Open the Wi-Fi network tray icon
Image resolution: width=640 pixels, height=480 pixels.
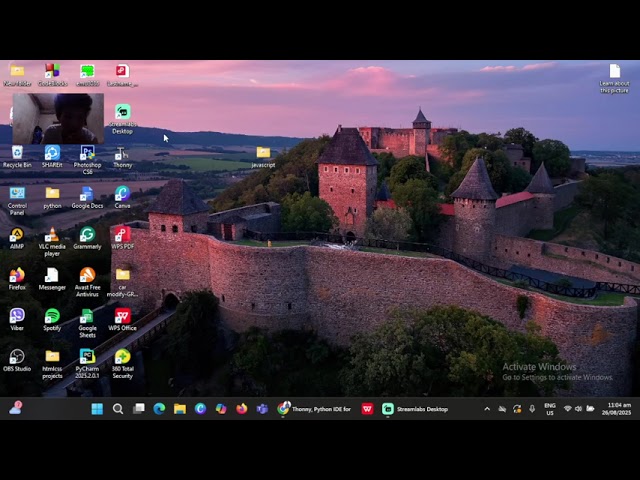567,409
